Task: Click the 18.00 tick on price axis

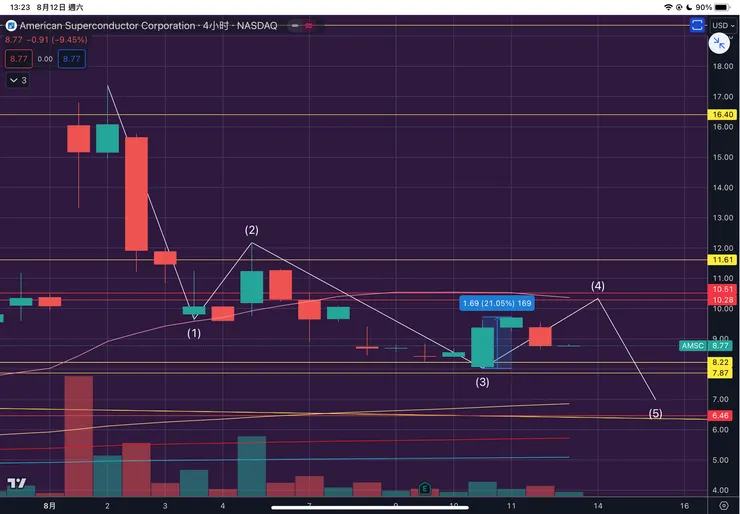Action: click(723, 66)
